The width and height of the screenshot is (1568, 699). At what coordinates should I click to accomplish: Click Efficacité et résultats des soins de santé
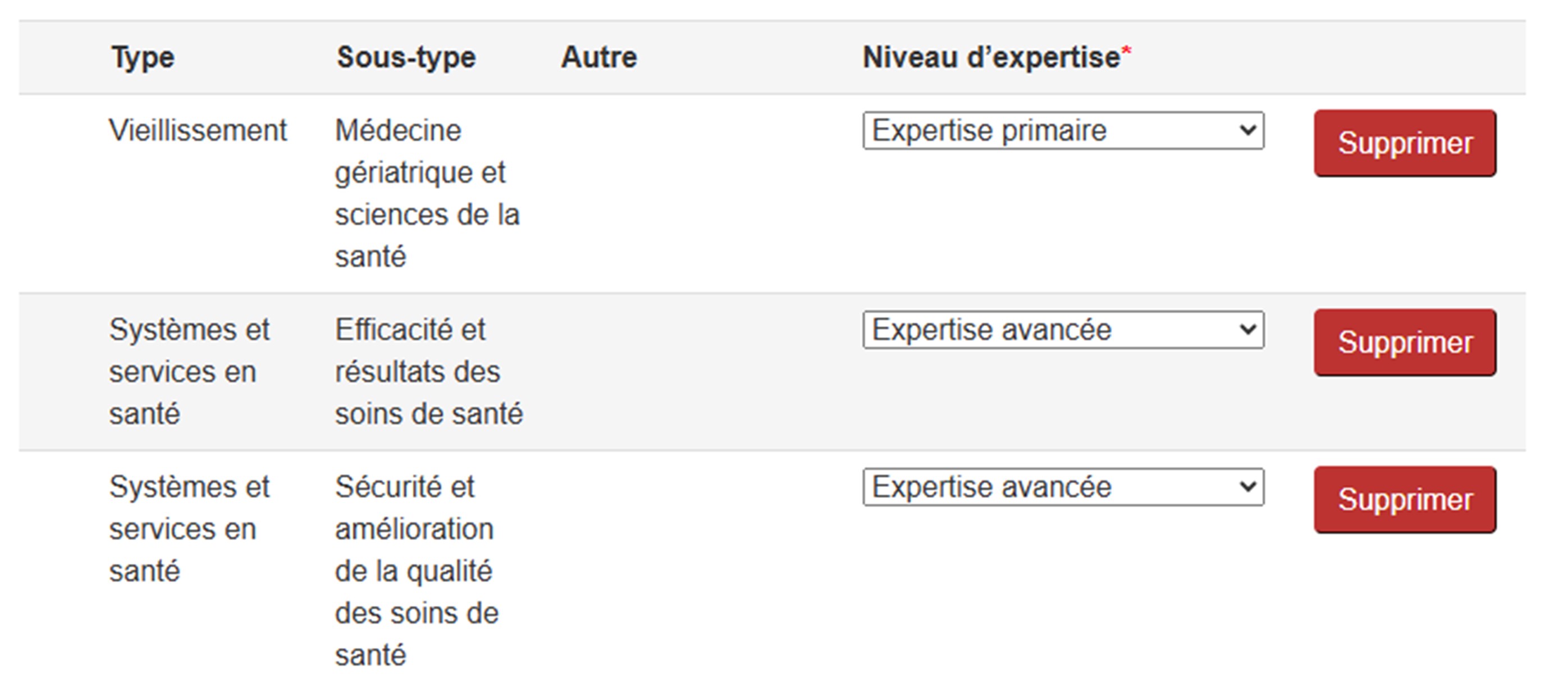428,372
